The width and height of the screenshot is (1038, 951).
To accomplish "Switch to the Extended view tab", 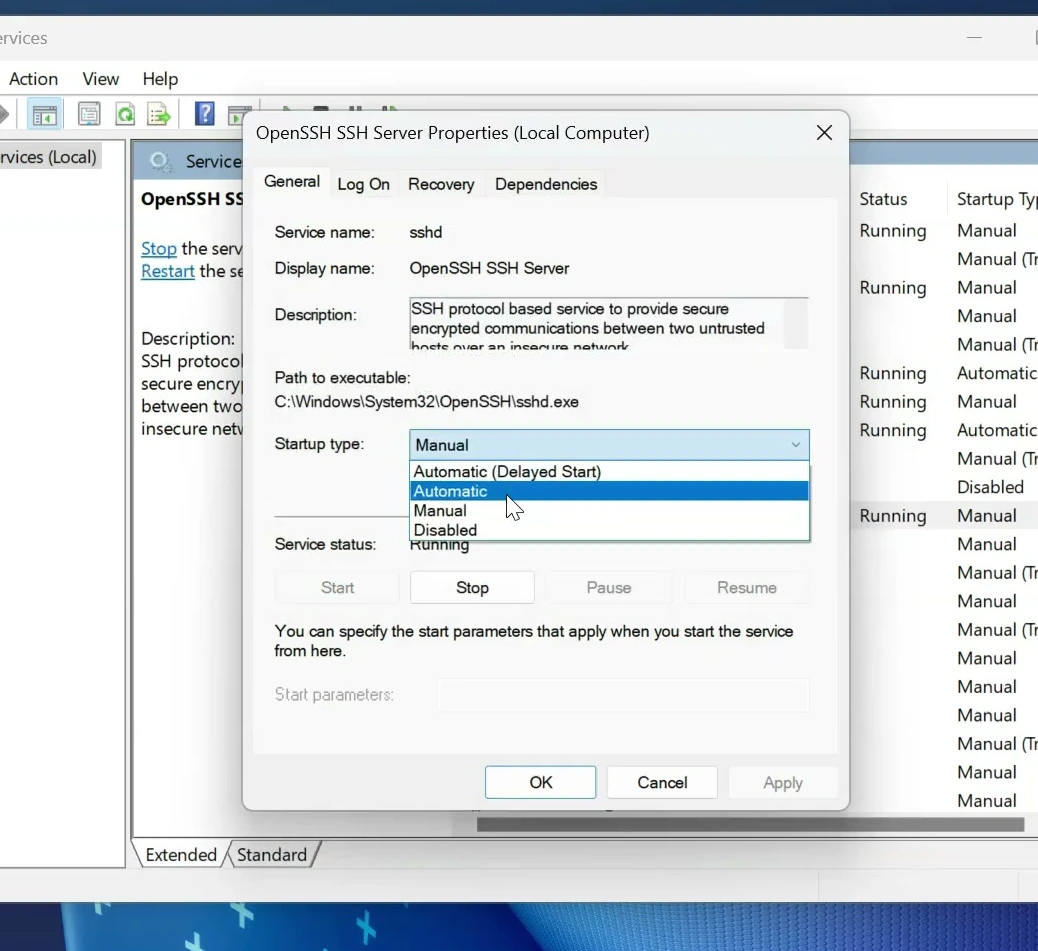I will [181, 854].
